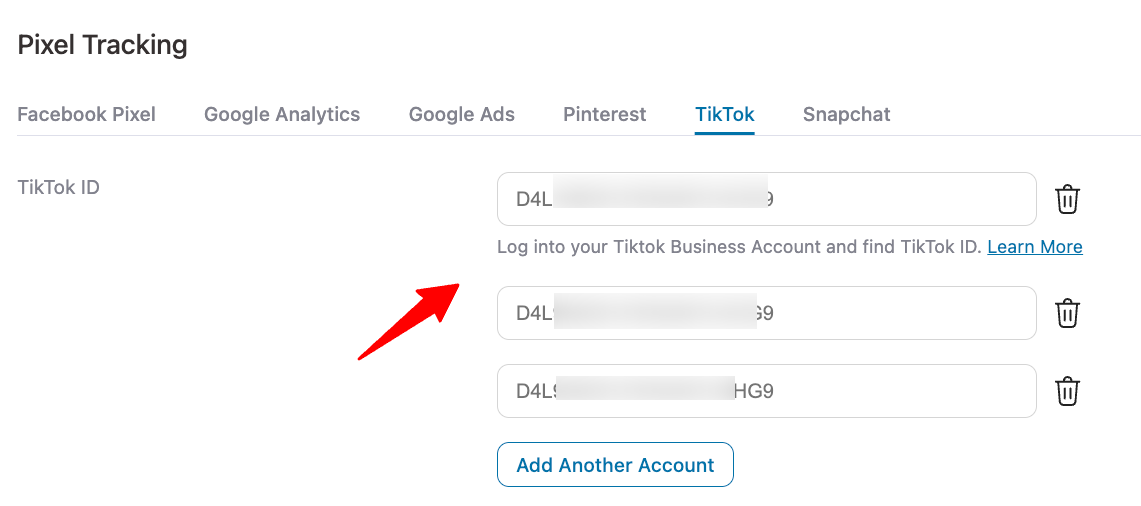Go to the Pinterest tab
The image size is (1141, 506).
pyautogui.click(x=605, y=114)
